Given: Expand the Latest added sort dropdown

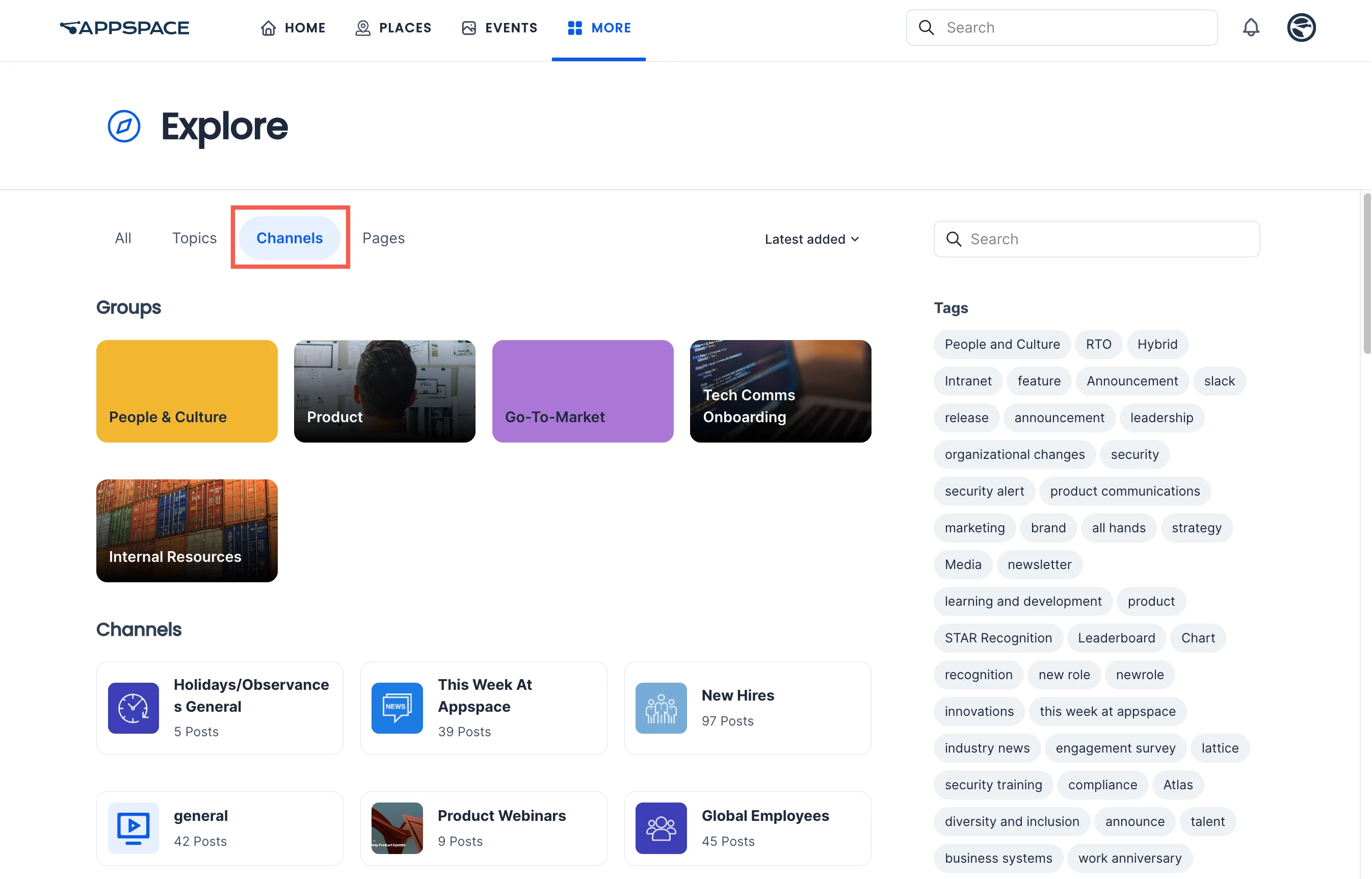Looking at the screenshot, I should [811, 239].
